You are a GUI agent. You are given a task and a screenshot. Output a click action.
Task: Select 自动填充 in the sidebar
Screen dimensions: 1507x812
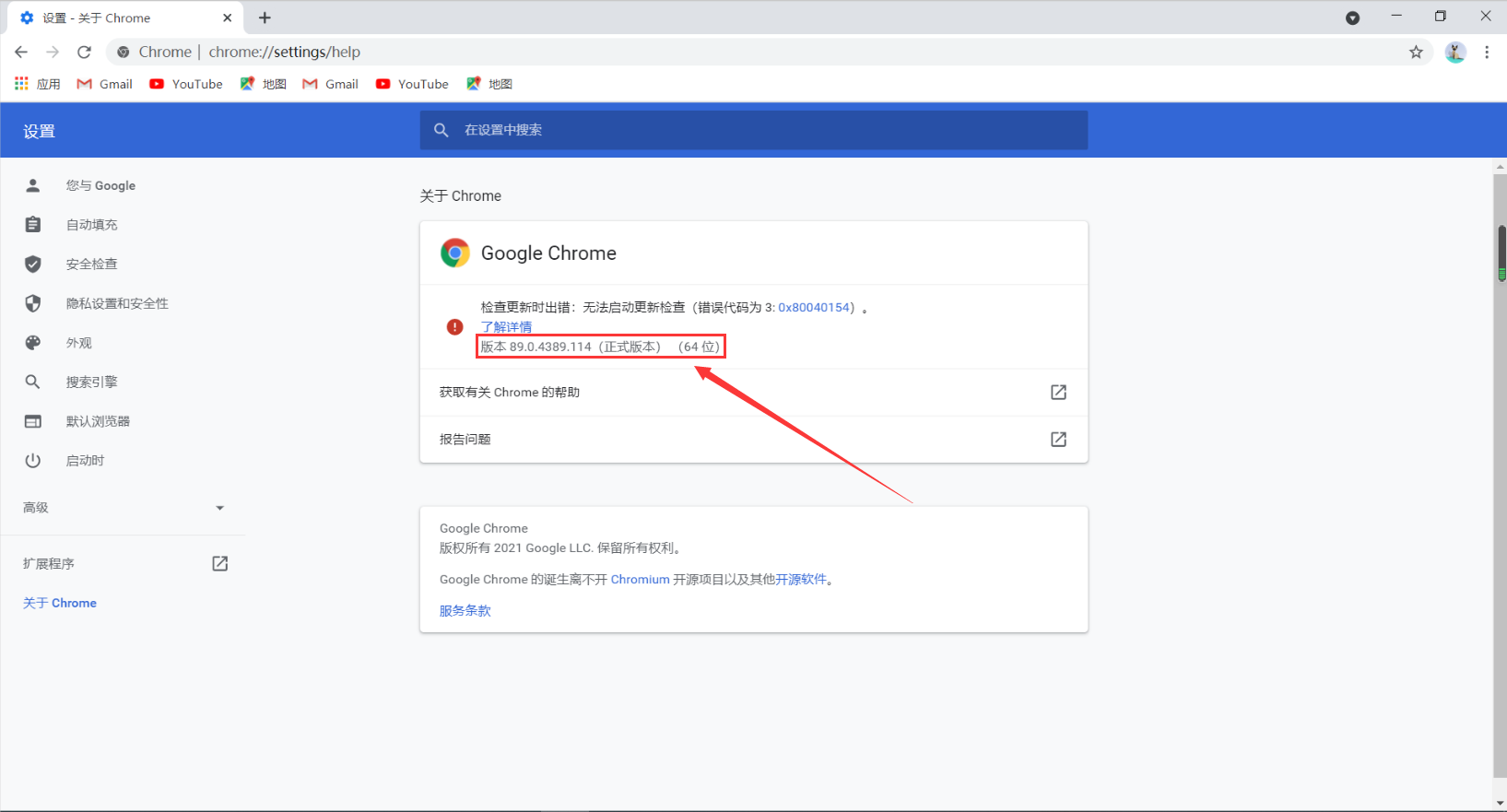[91, 225]
